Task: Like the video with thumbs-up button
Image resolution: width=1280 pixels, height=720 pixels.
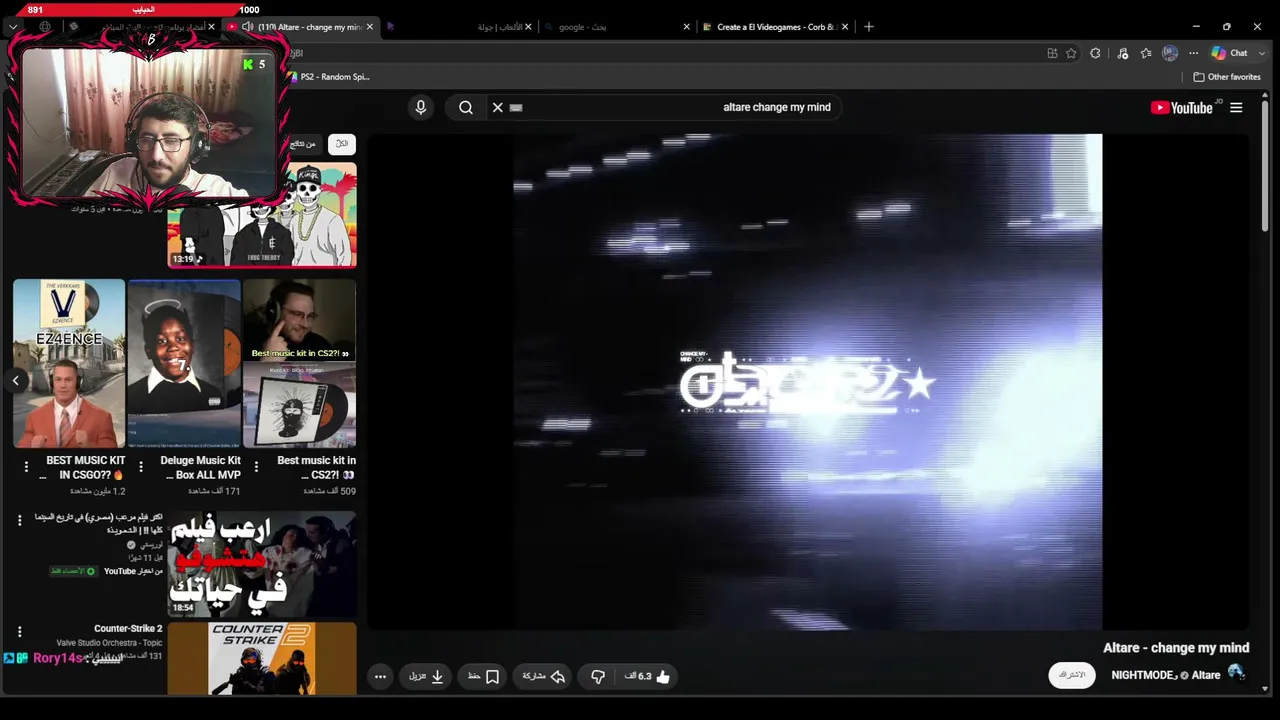Action: pyautogui.click(x=648, y=677)
